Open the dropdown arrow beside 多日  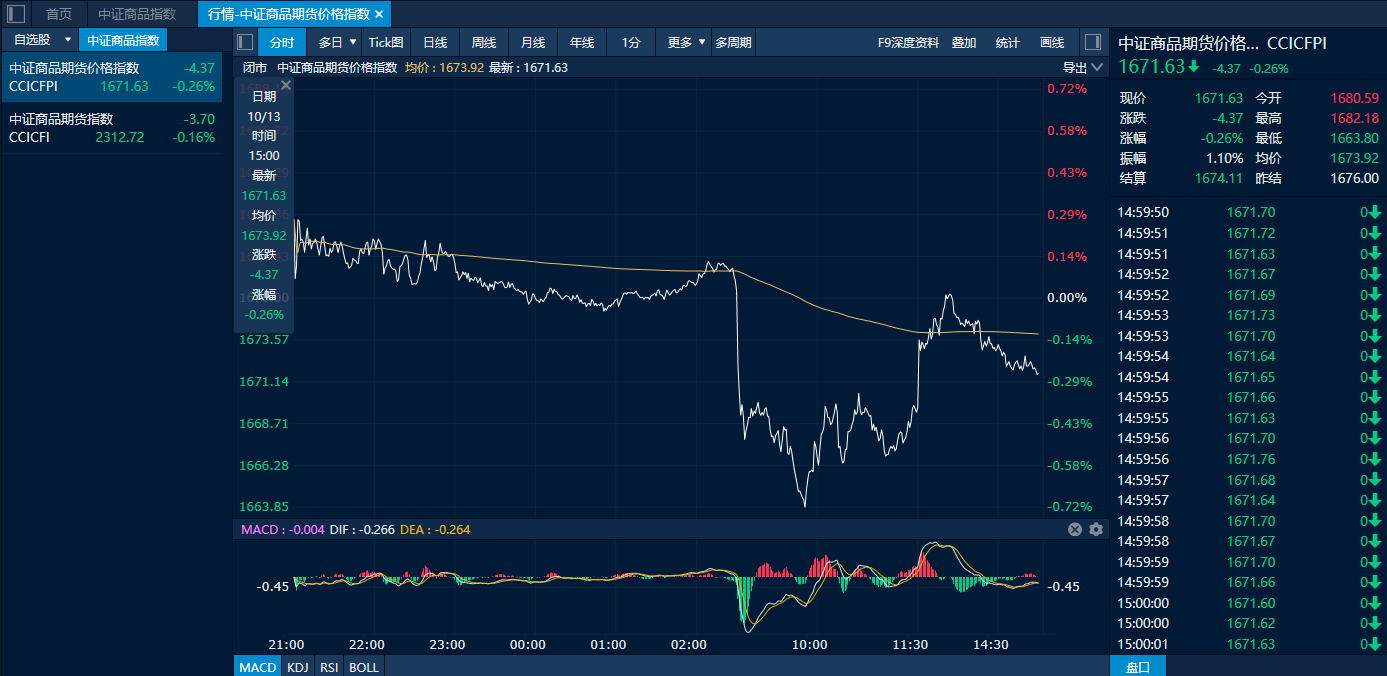[353, 42]
